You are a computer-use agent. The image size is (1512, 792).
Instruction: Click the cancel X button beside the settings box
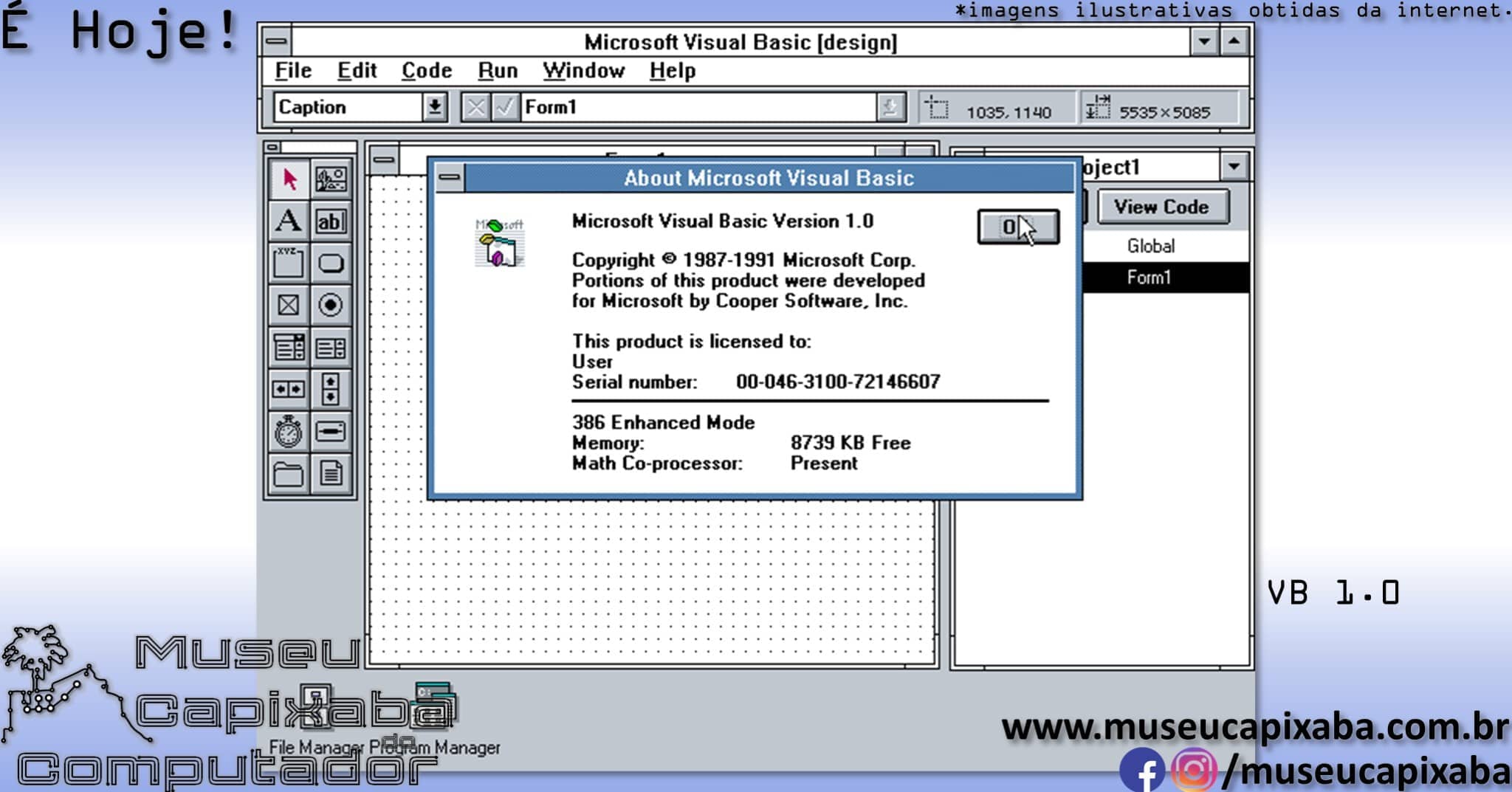pos(476,108)
